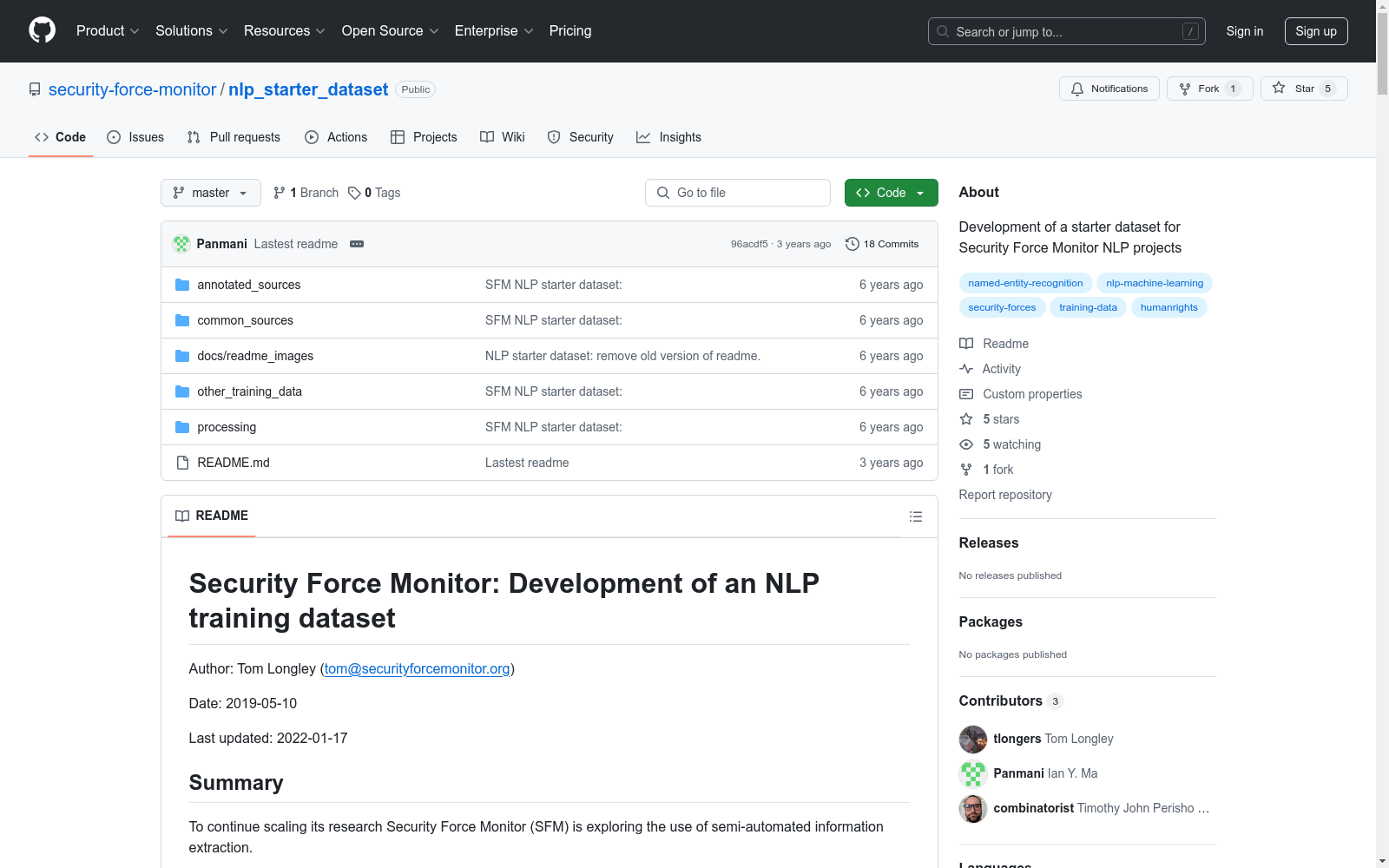This screenshot has height=868, width=1389.
Task: Expand the Open Source menu
Action: coord(390,30)
